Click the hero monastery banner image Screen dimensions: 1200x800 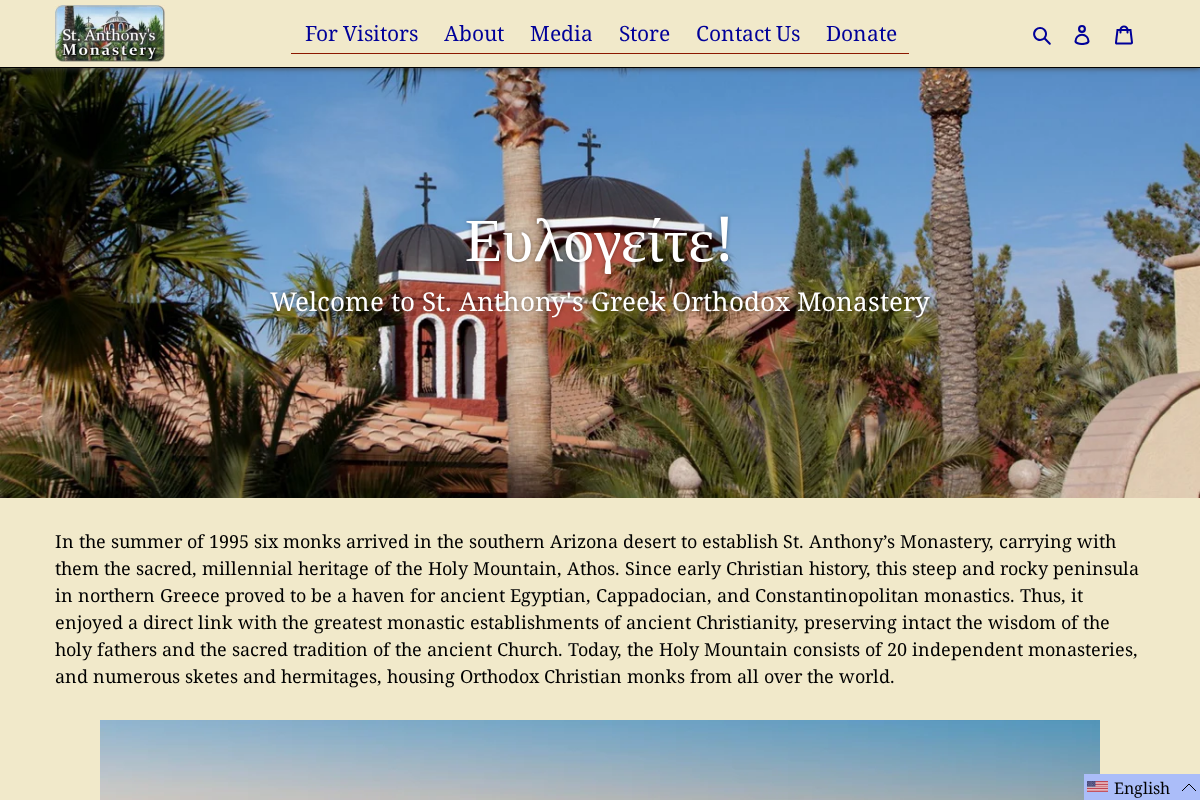click(x=600, y=283)
